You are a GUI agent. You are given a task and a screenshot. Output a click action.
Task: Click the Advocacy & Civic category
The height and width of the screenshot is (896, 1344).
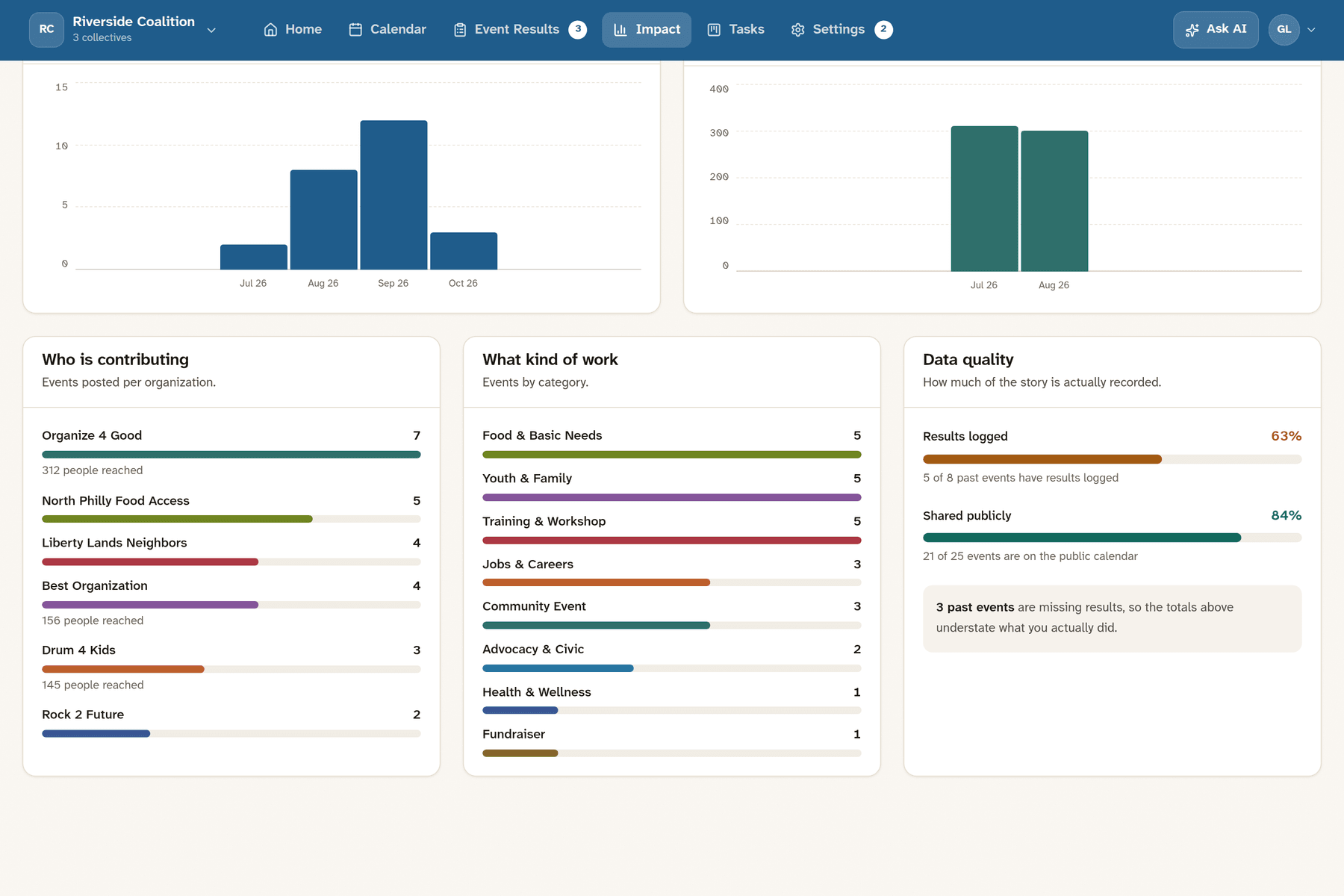coord(533,649)
